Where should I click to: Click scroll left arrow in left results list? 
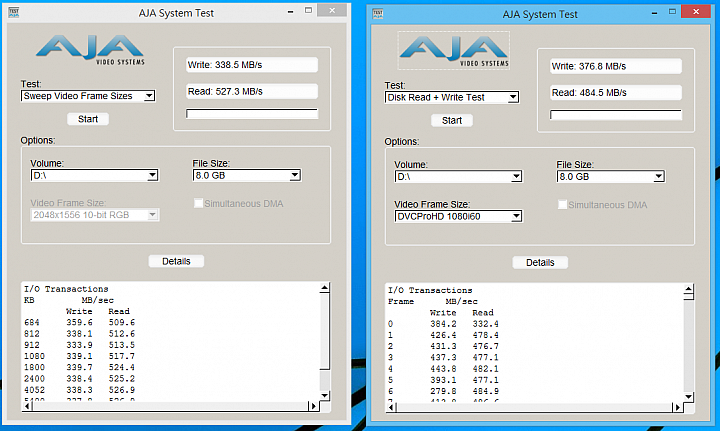pyautogui.click(x=28, y=406)
